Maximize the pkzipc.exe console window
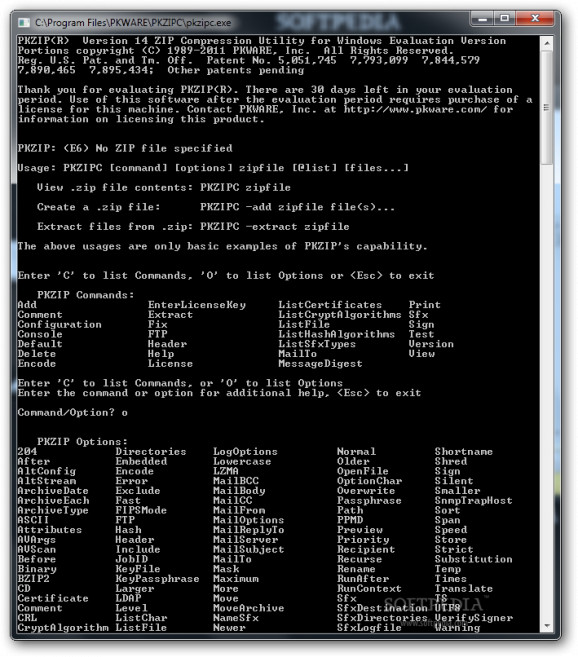The height and width of the screenshot is (657, 578). [505, 19]
